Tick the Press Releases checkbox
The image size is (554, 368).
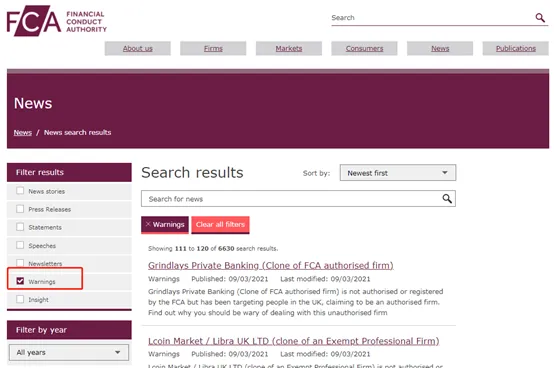[20, 209]
